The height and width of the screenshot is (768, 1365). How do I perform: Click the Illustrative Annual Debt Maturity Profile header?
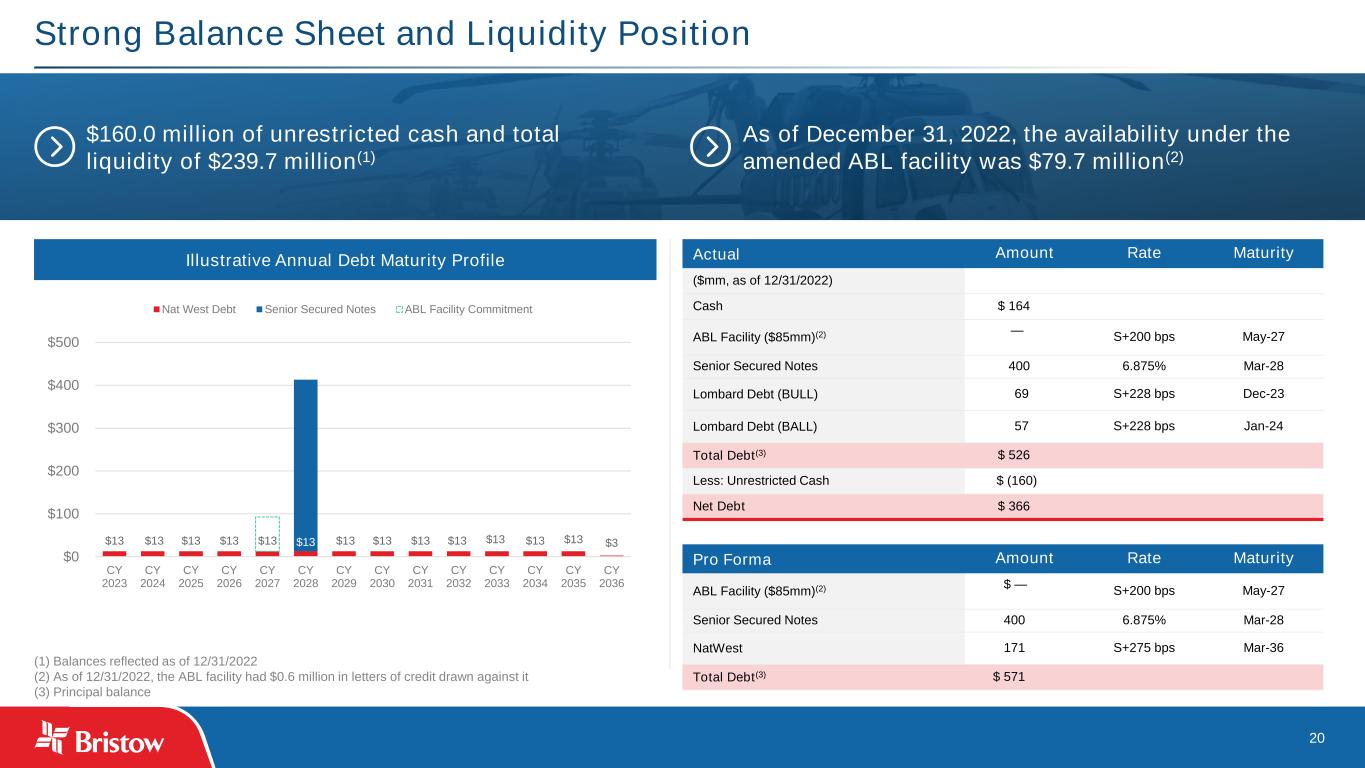coord(345,261)
